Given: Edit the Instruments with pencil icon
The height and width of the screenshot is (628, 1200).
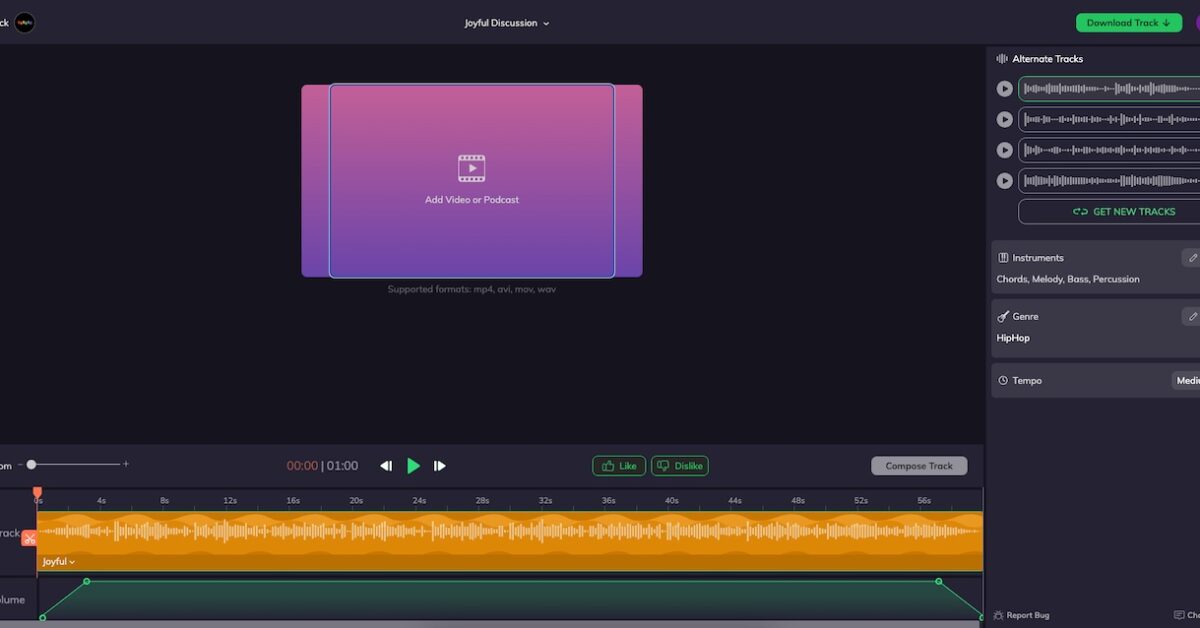Looking at the screenshot, I should [x=1190, y=258].
